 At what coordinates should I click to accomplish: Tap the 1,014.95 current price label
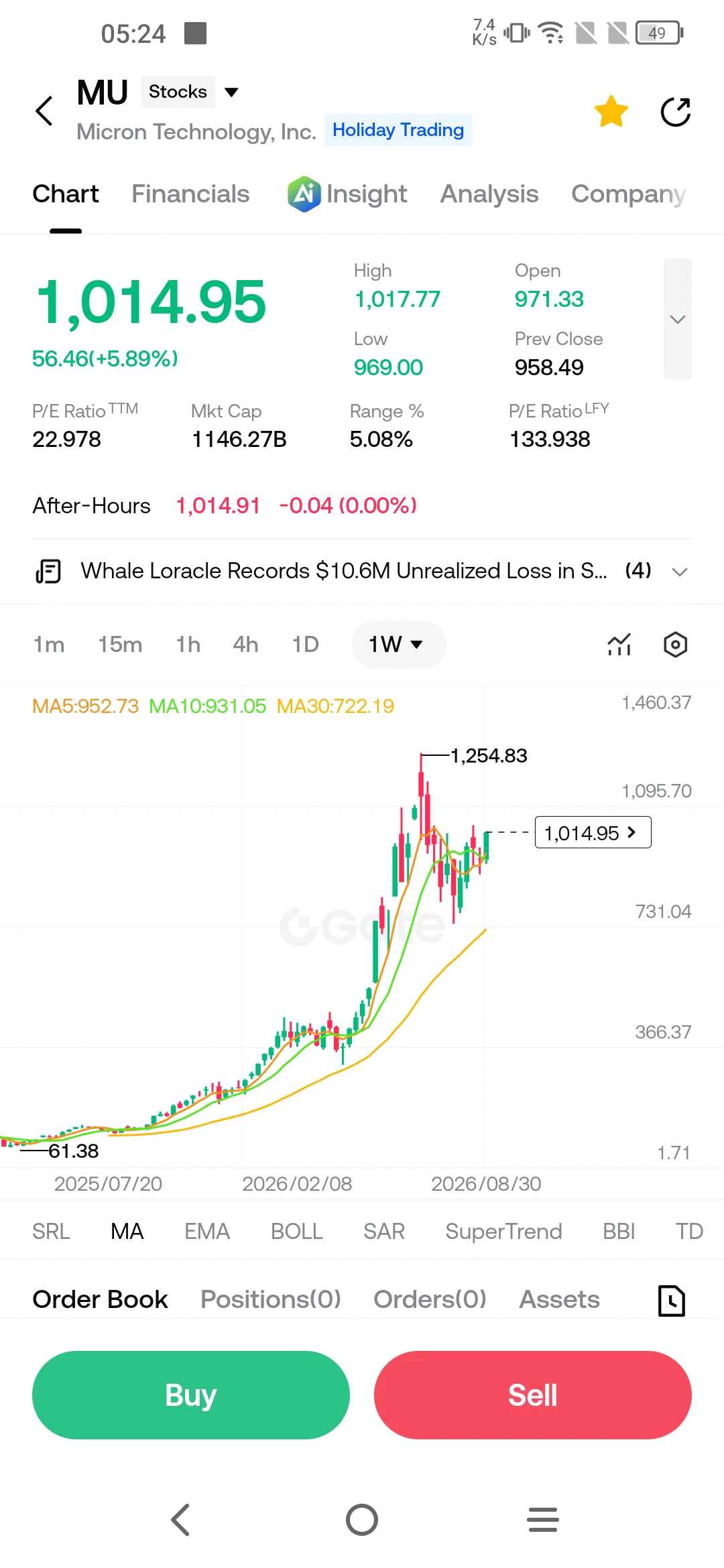593,832
